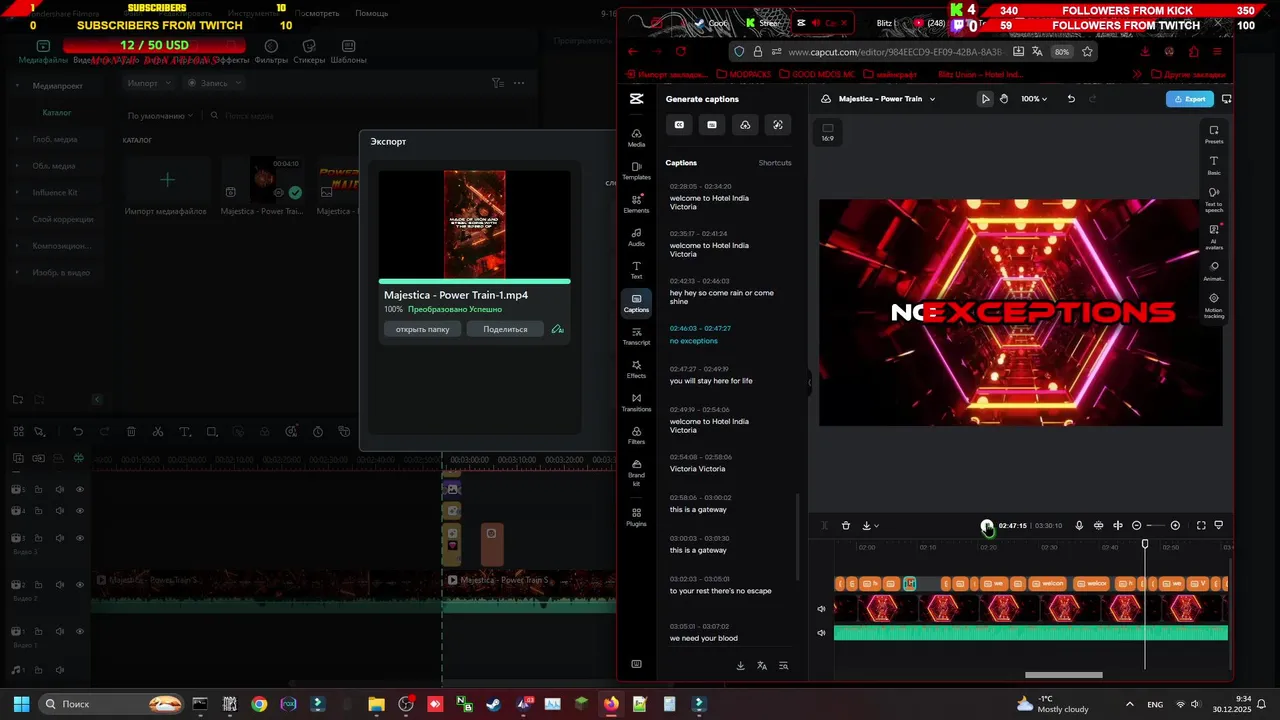Image resolution: width=1280 pixels, height=720 pixels.
Task: Open Basic text settings in right panel
Action: (1214, 165)
